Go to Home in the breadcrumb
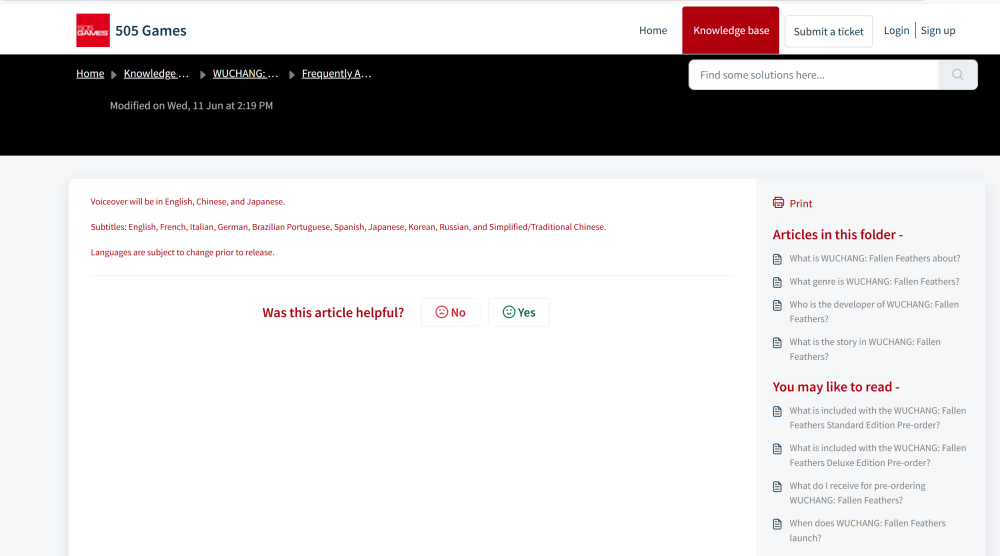The width and height of the screenshot is (1000, 556). (x=90, y=74)
